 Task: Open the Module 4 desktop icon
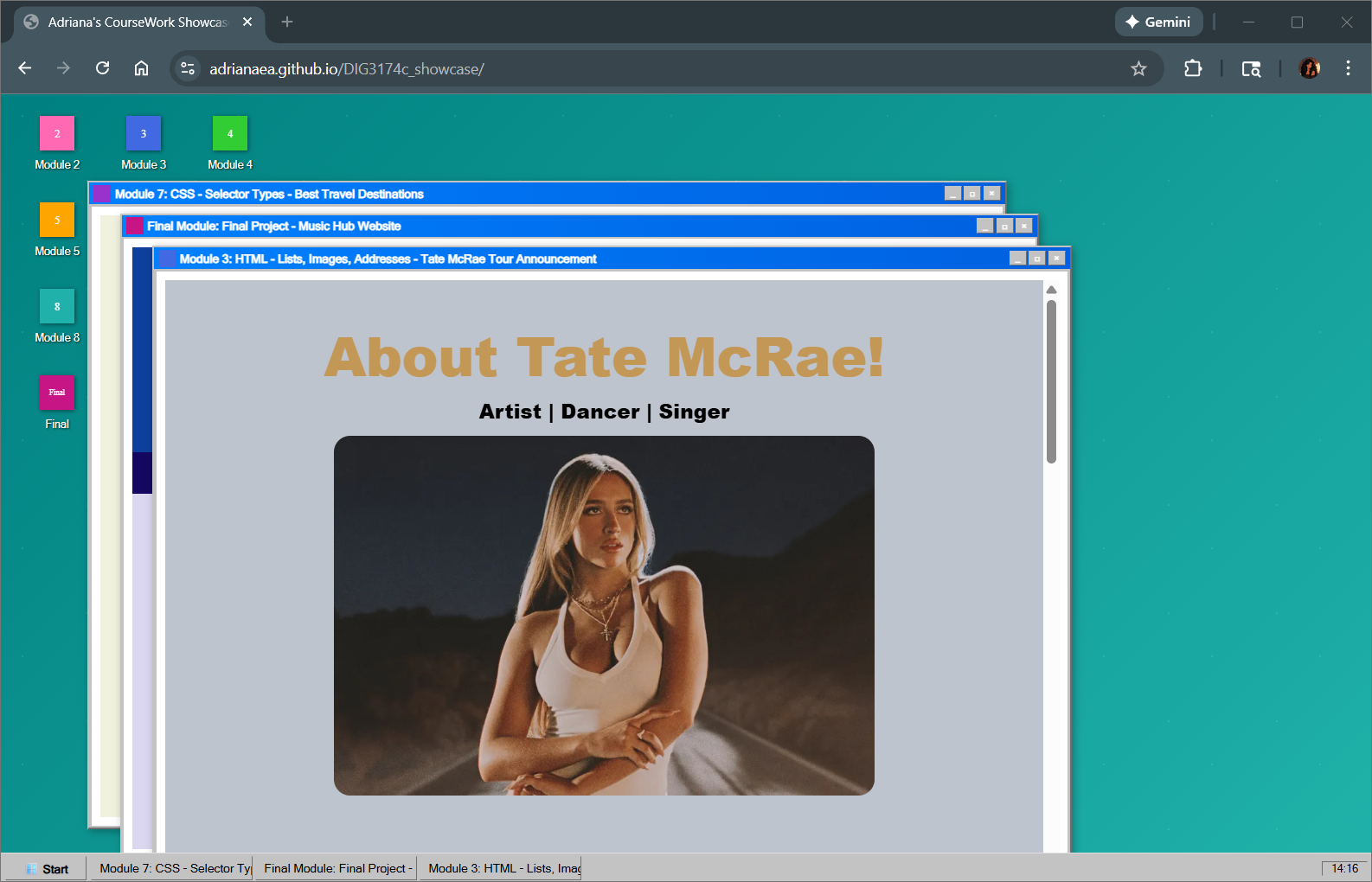click(x=230, y=134)
